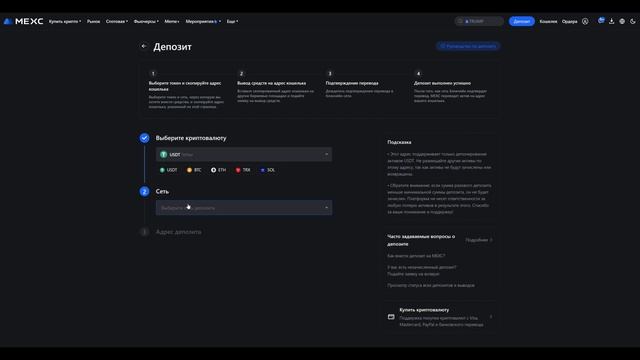640x360 pixels.
Task: Select the TRX quick-pick chip
Action: pos(243,170)
